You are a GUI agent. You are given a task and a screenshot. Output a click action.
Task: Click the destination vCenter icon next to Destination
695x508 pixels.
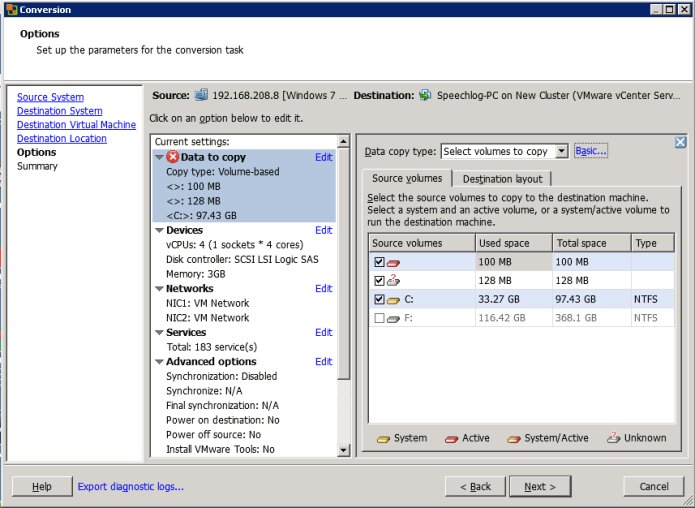[x=426, y=95]
